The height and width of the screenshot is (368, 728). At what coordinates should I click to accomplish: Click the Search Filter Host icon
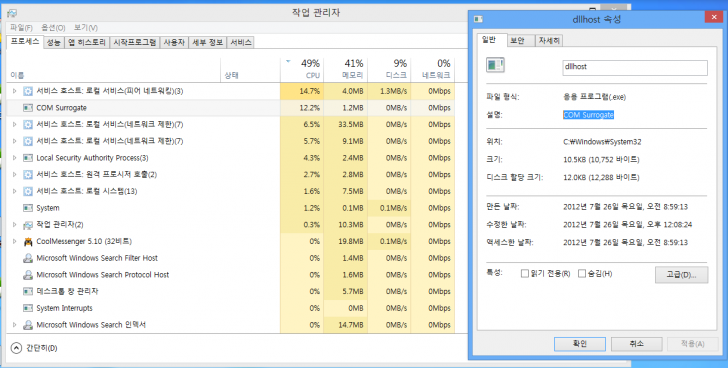pos(28,258)
